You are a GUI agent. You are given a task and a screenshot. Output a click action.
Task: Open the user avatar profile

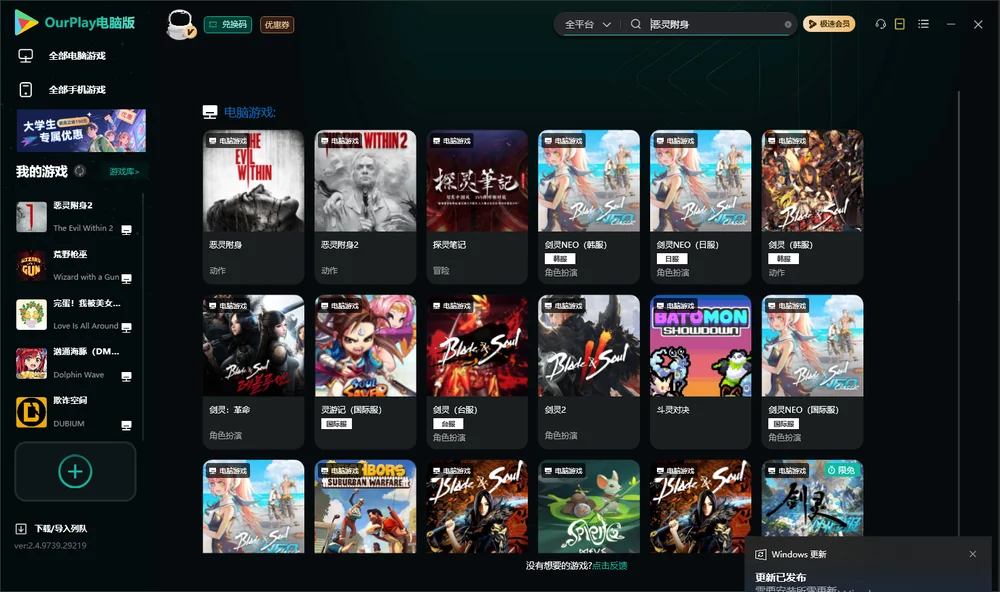tap(180, 24)
